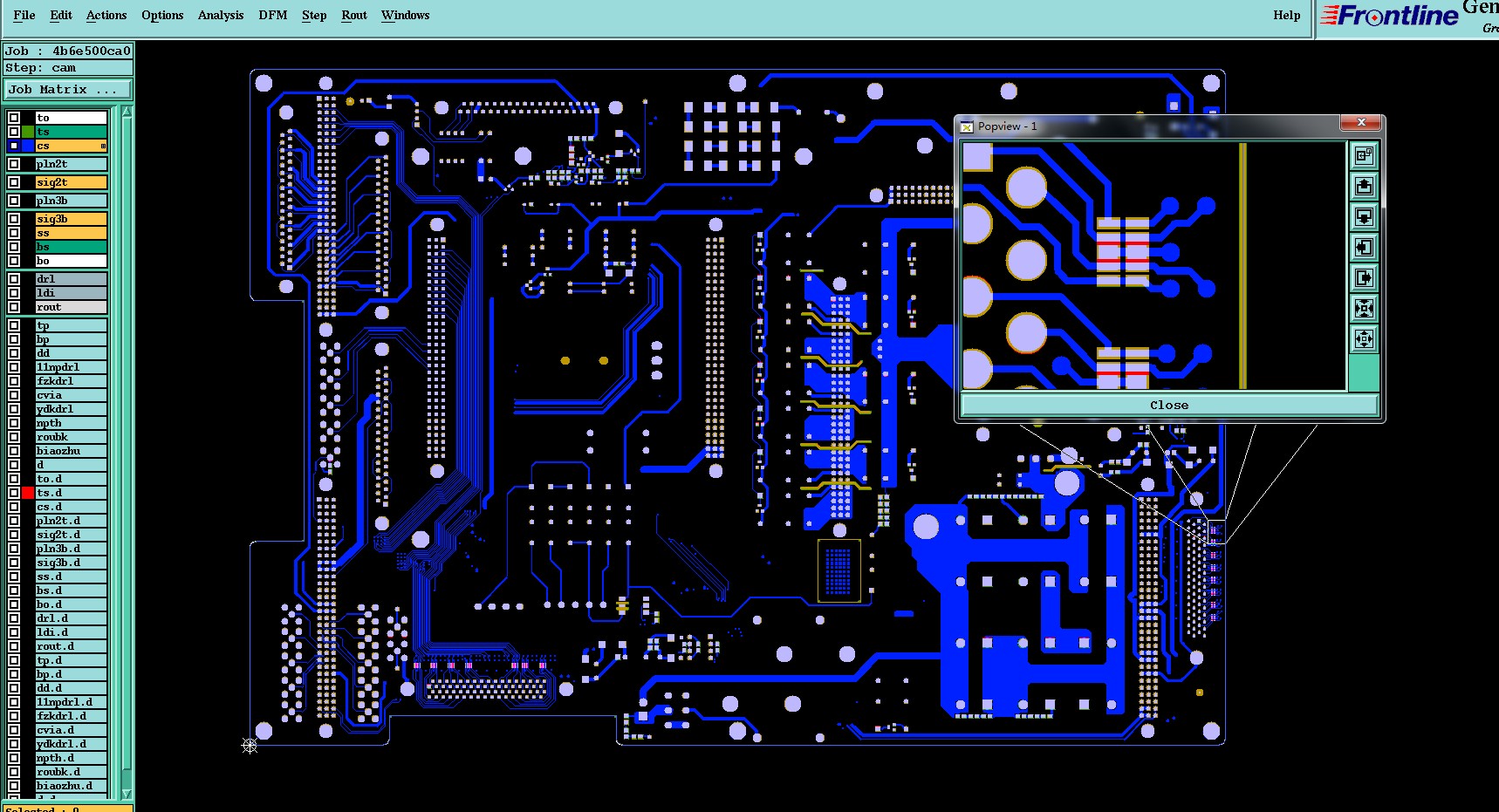Click the Close button in Popview
1499x812 pixels.
[x=1169, y=405]
